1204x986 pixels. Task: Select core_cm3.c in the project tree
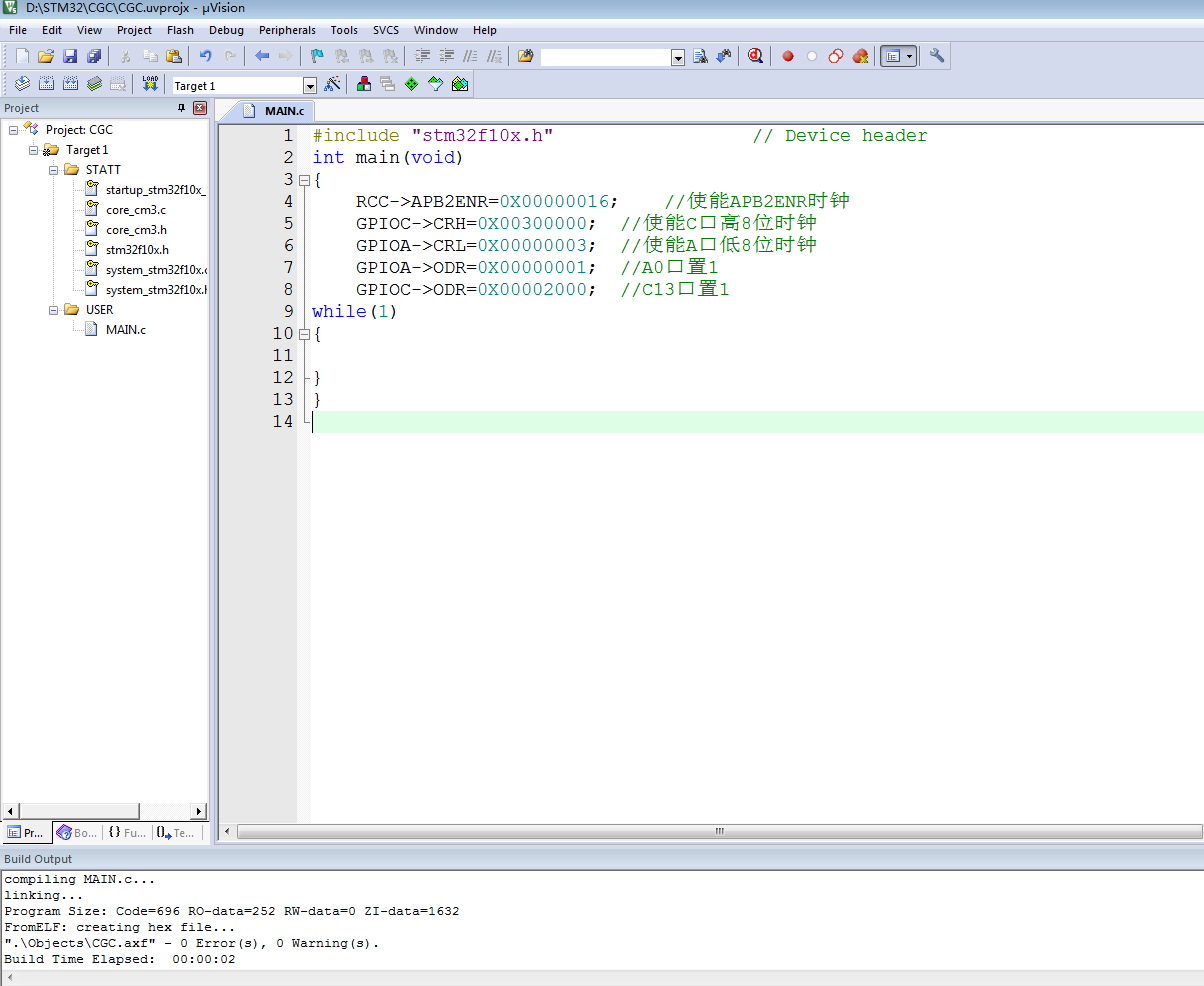pyautogui.click(x=136, y=209)
